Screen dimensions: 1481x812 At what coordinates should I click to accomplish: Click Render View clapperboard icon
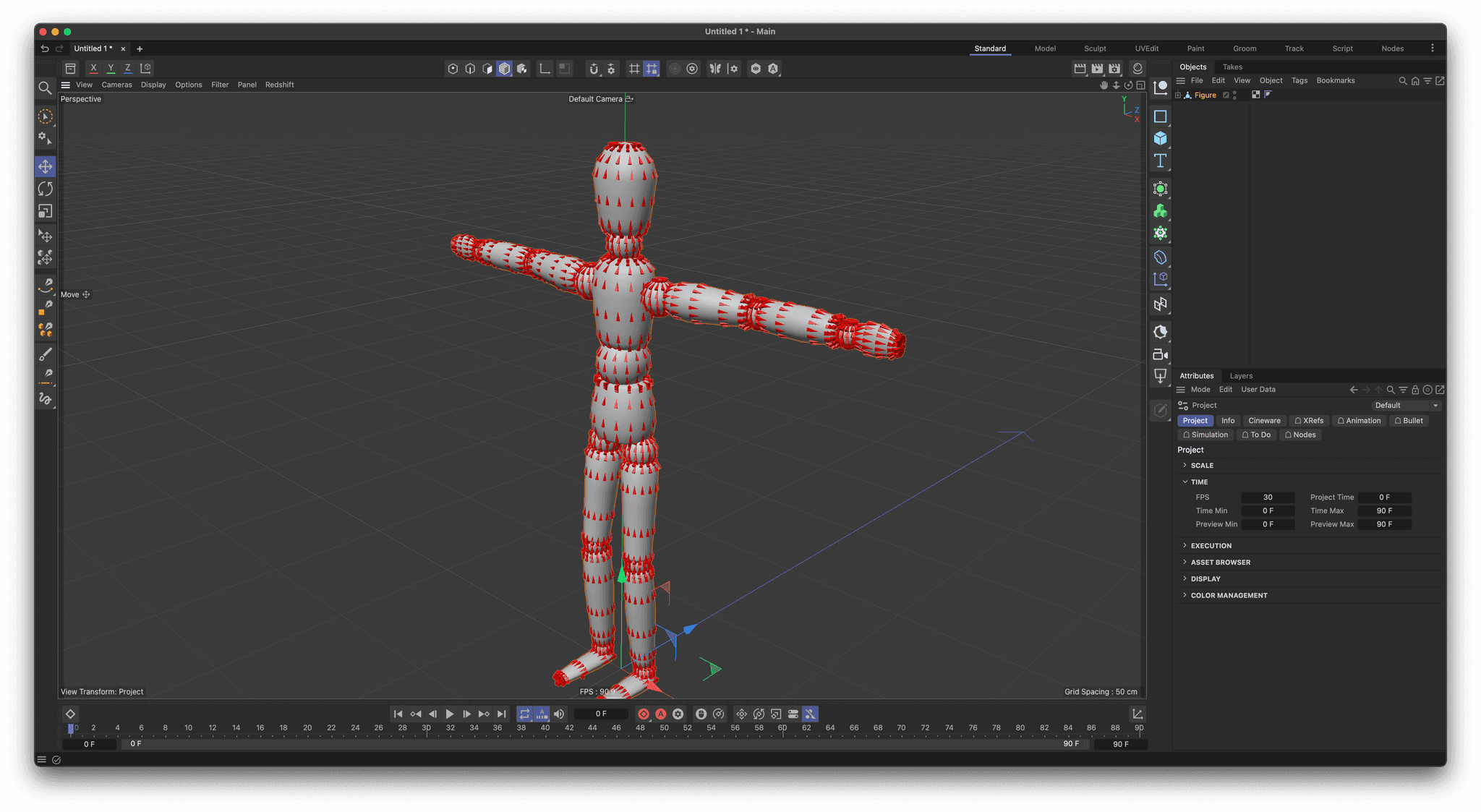1080,69
